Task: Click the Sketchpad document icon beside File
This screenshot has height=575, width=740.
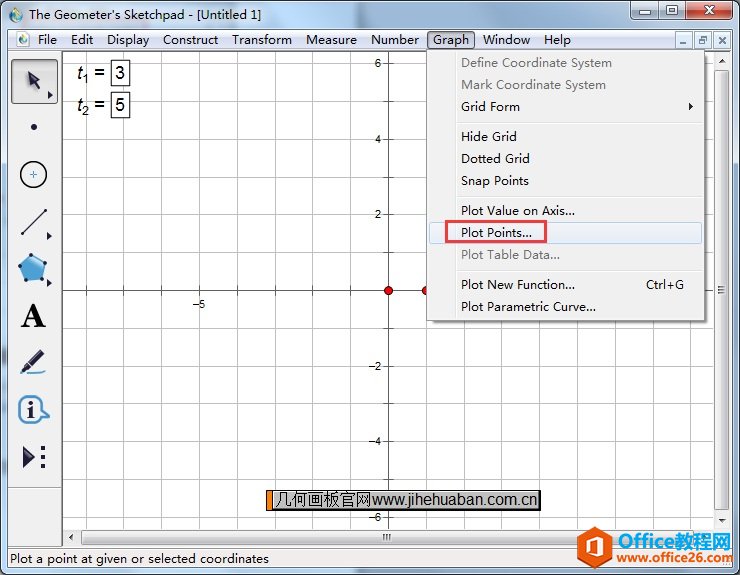Action: point(23,40)
